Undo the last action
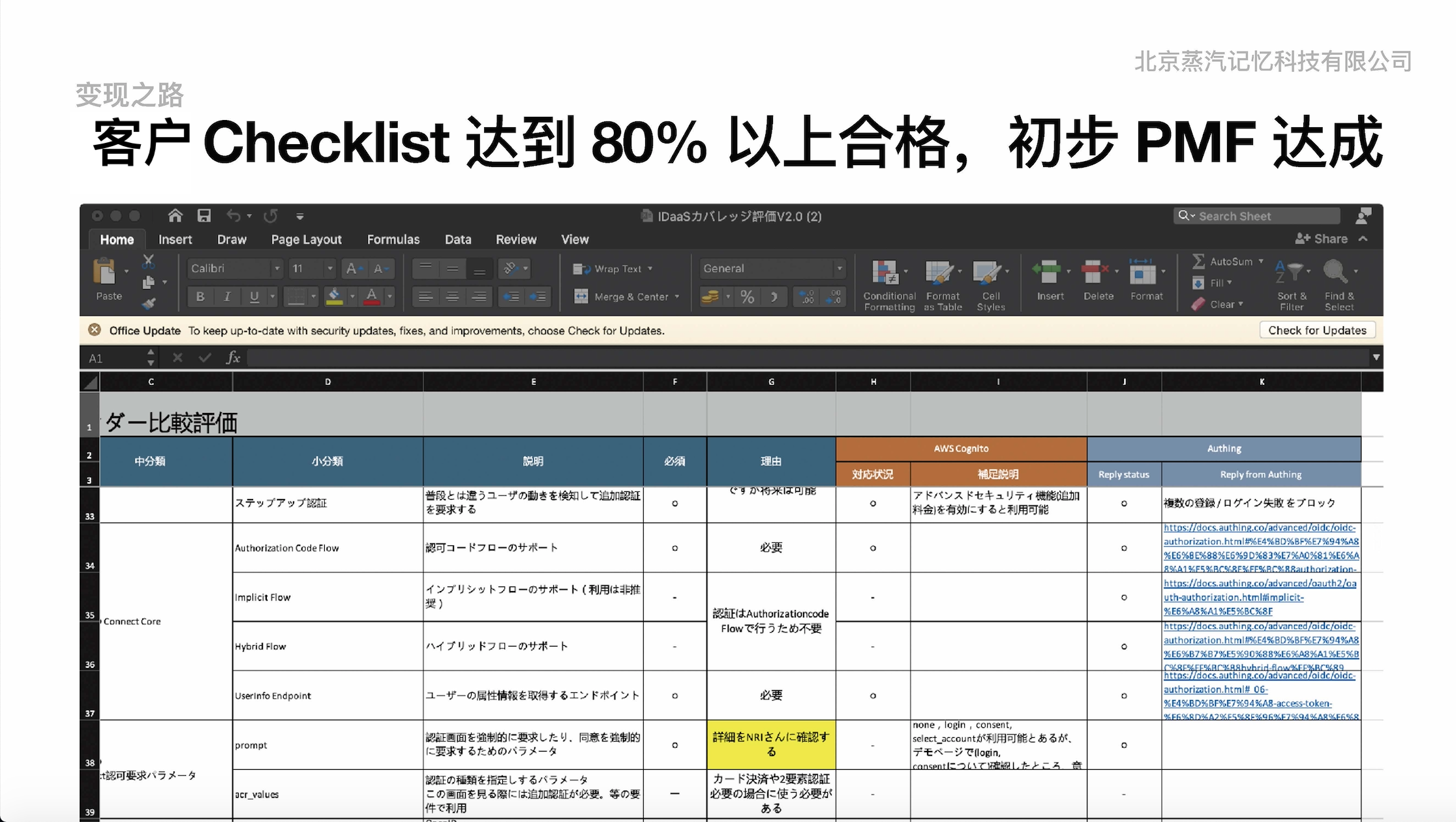 tap(234, 216)
